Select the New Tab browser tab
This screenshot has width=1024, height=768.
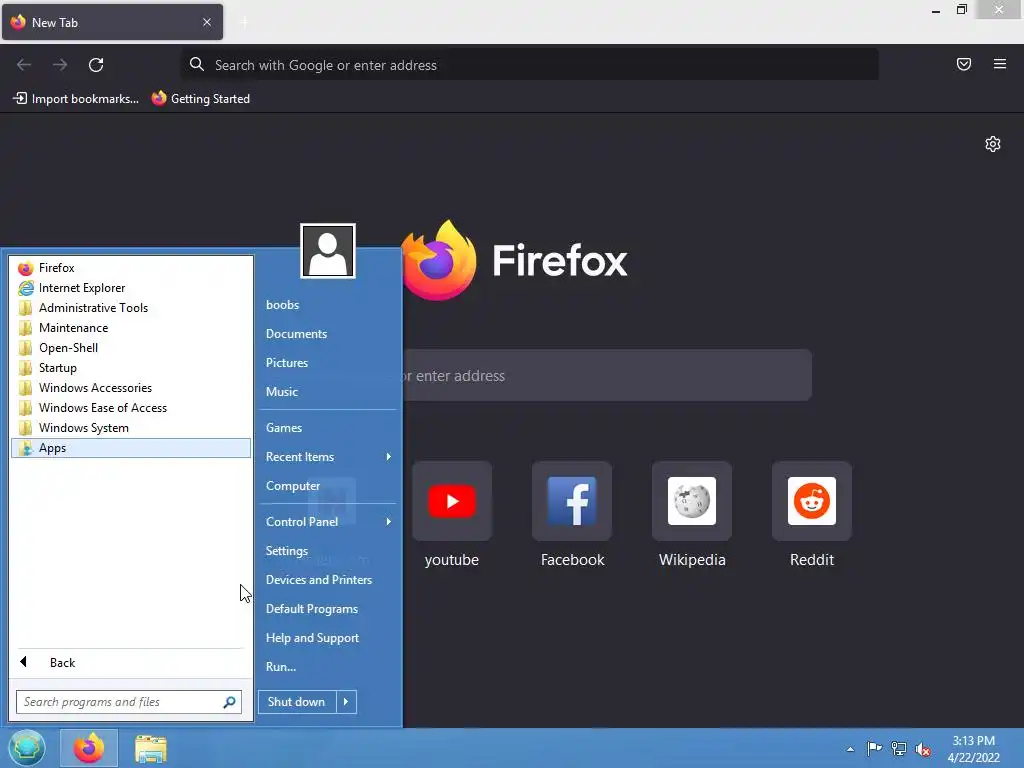pyautogui.click(x=112, y=22)
